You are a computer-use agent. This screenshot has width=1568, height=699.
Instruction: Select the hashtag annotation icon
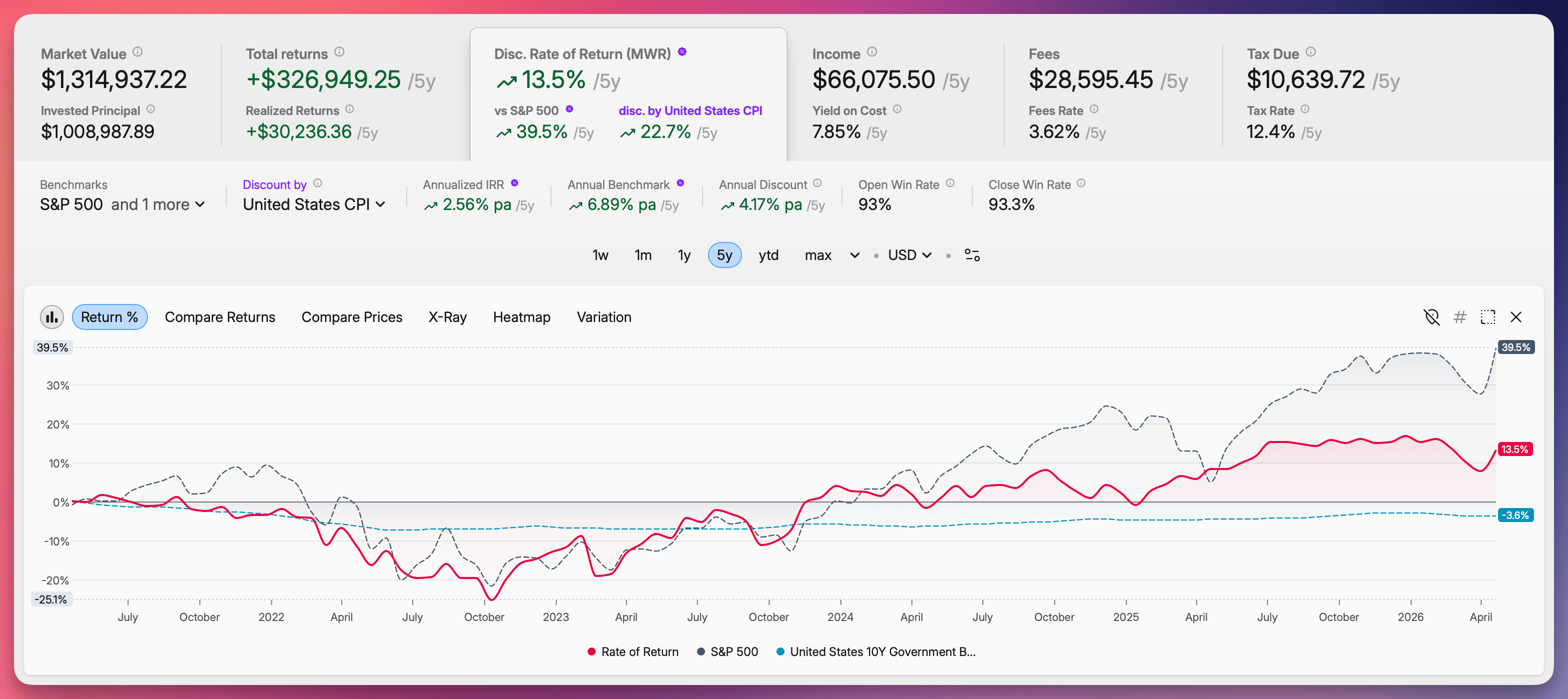(x=1460, y=316)
